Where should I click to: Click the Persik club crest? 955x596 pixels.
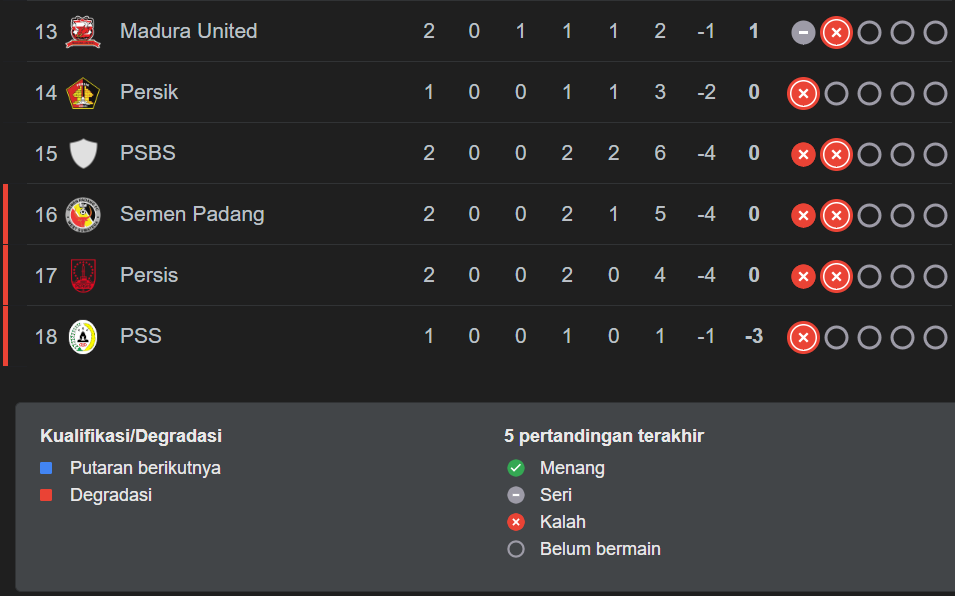point(82,93)
